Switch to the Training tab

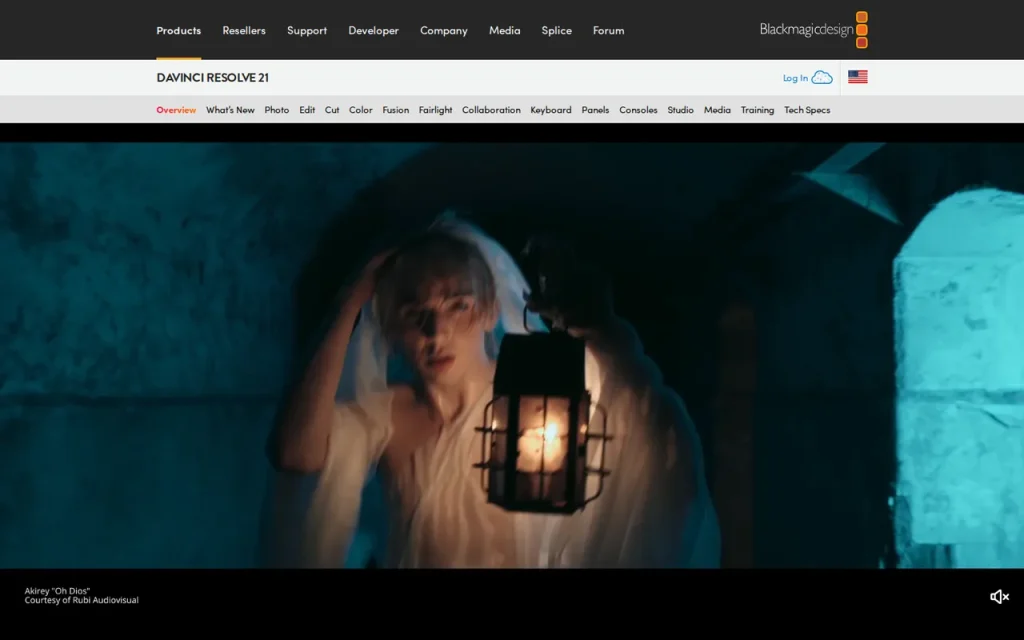[757, 110]
